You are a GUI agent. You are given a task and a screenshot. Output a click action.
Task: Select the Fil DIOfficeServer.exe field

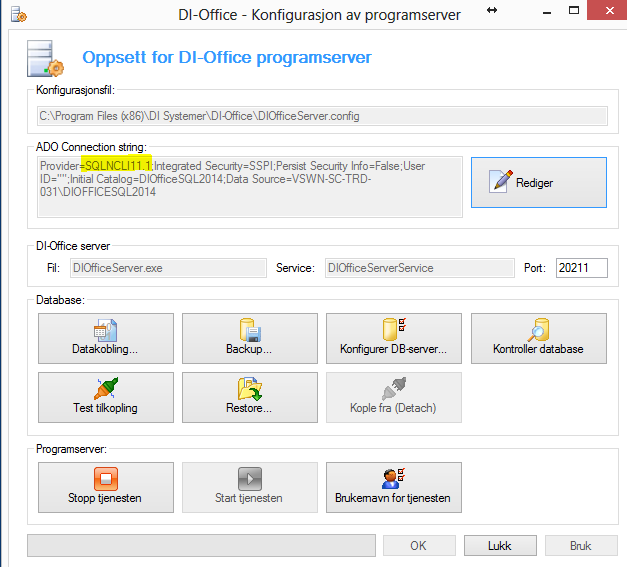168,268
